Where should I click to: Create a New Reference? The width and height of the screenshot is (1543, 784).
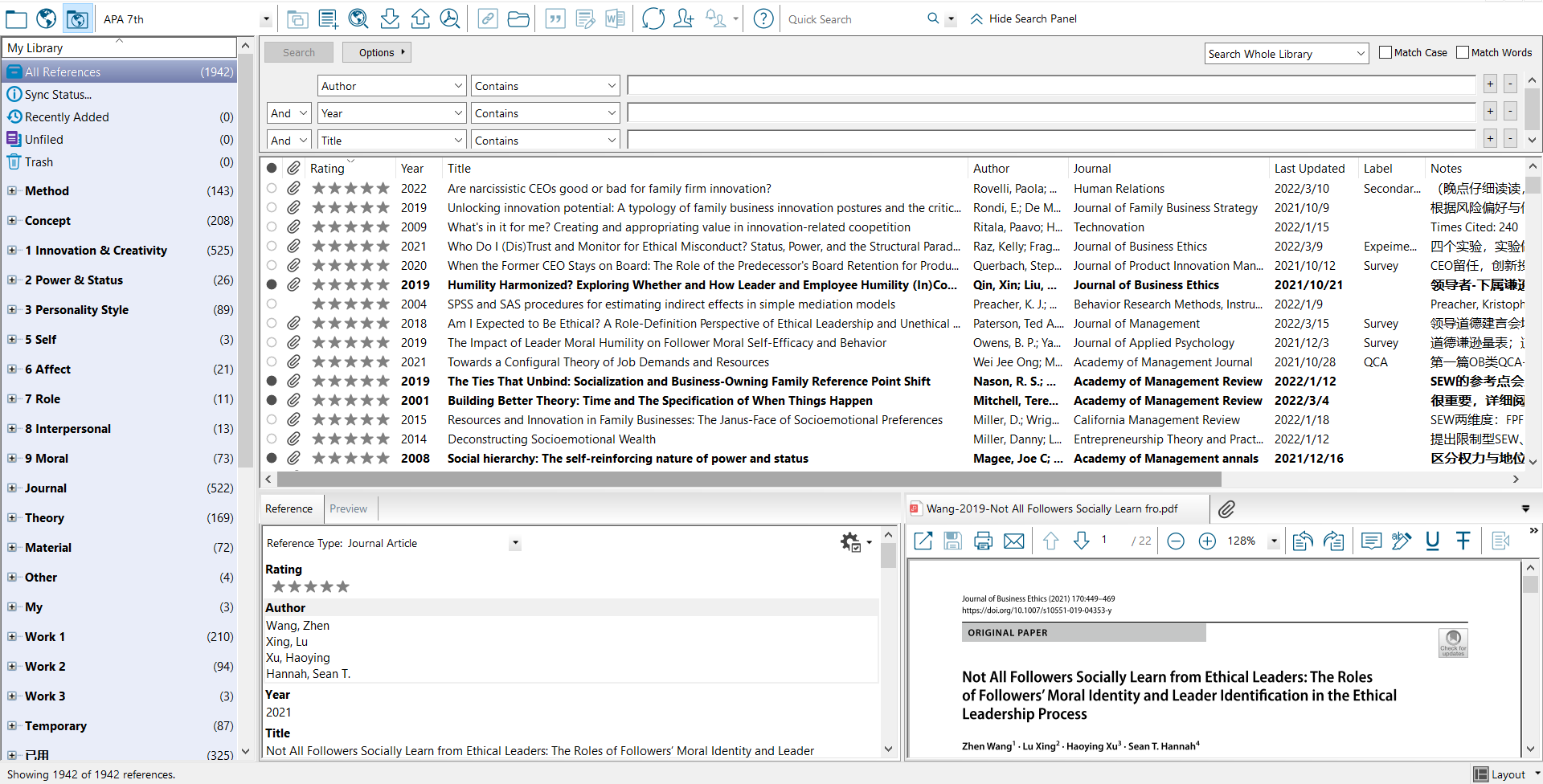point(328,18)
